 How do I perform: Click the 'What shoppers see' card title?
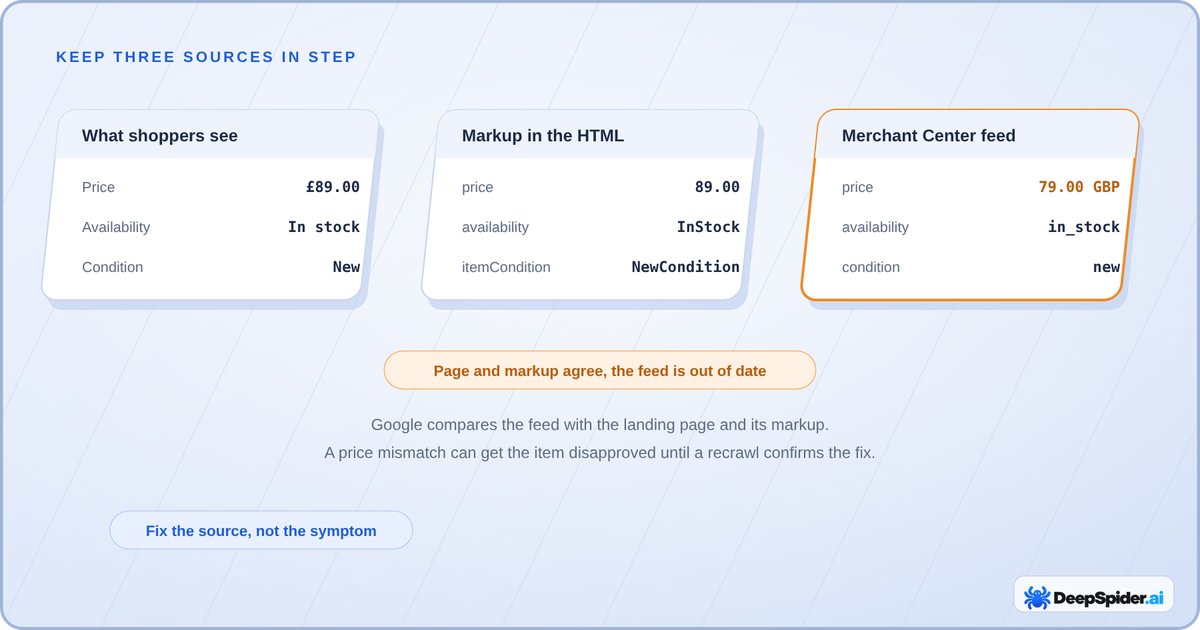[160, 135]
